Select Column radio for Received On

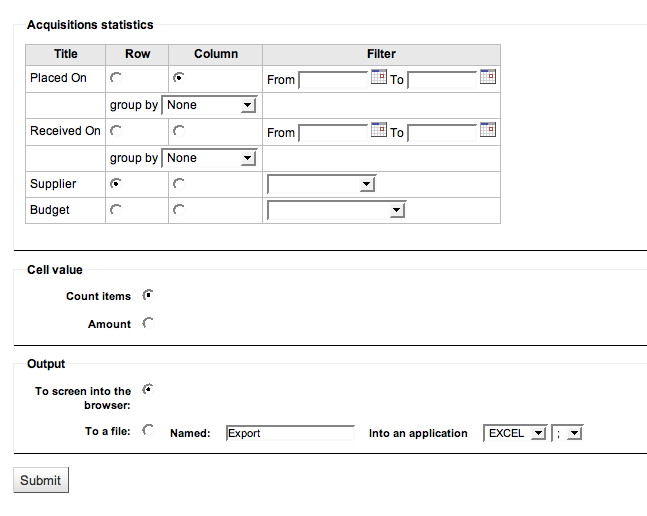179,130
